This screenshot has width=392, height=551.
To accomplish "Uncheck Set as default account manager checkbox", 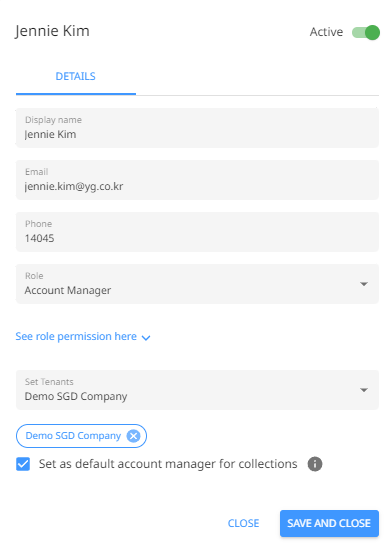I will point(23,464).
